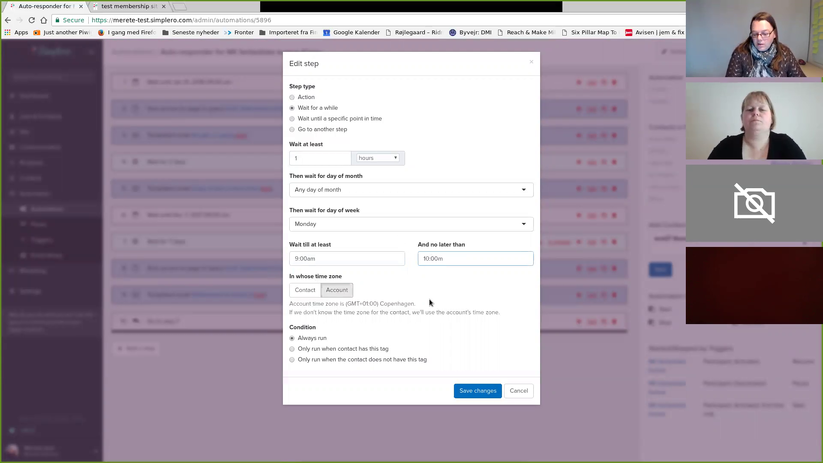Switch to the test membership site tab

click(x=129, y=6)
